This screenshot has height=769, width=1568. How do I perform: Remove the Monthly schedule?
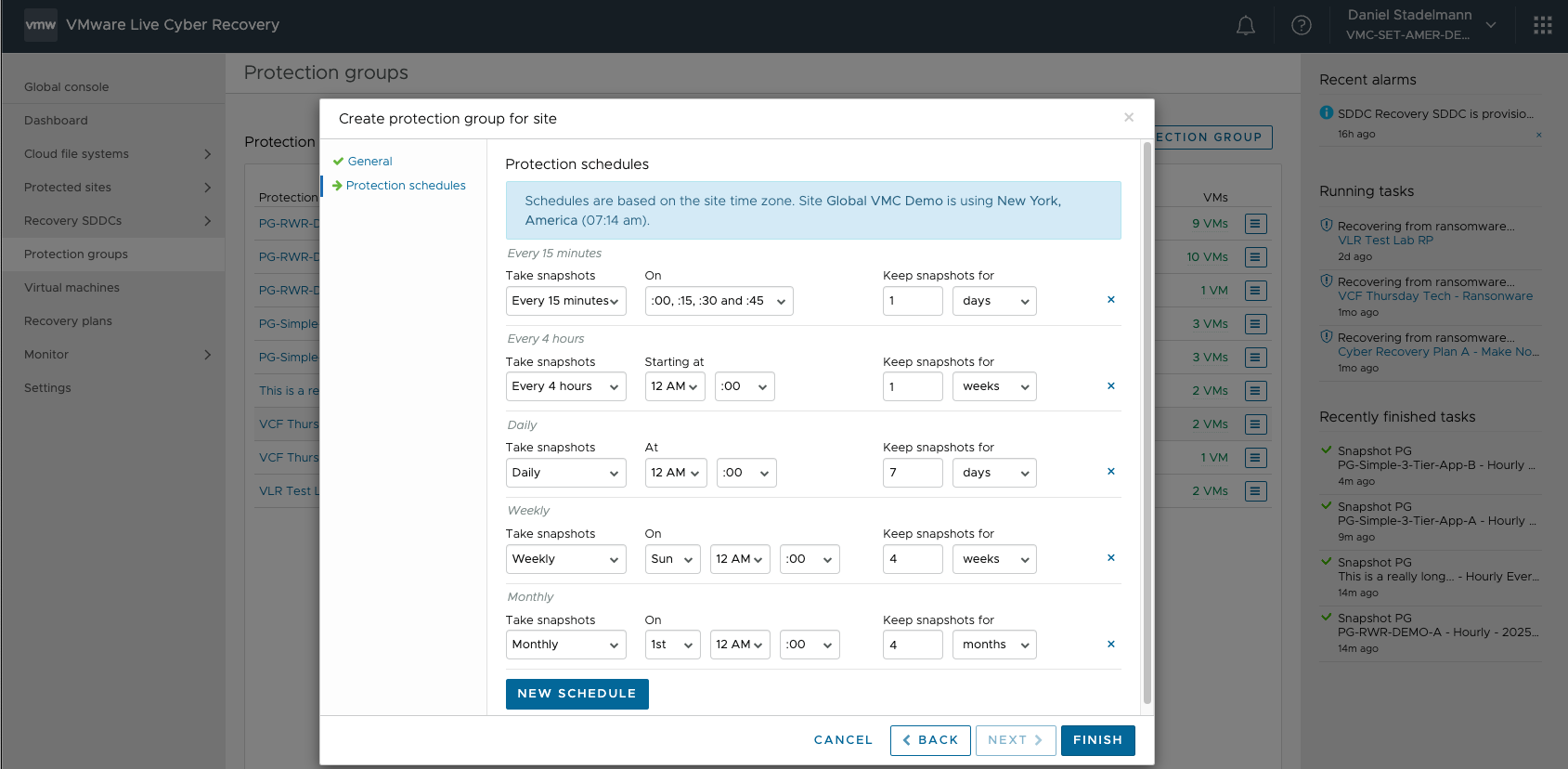[x=1111, y=645]
